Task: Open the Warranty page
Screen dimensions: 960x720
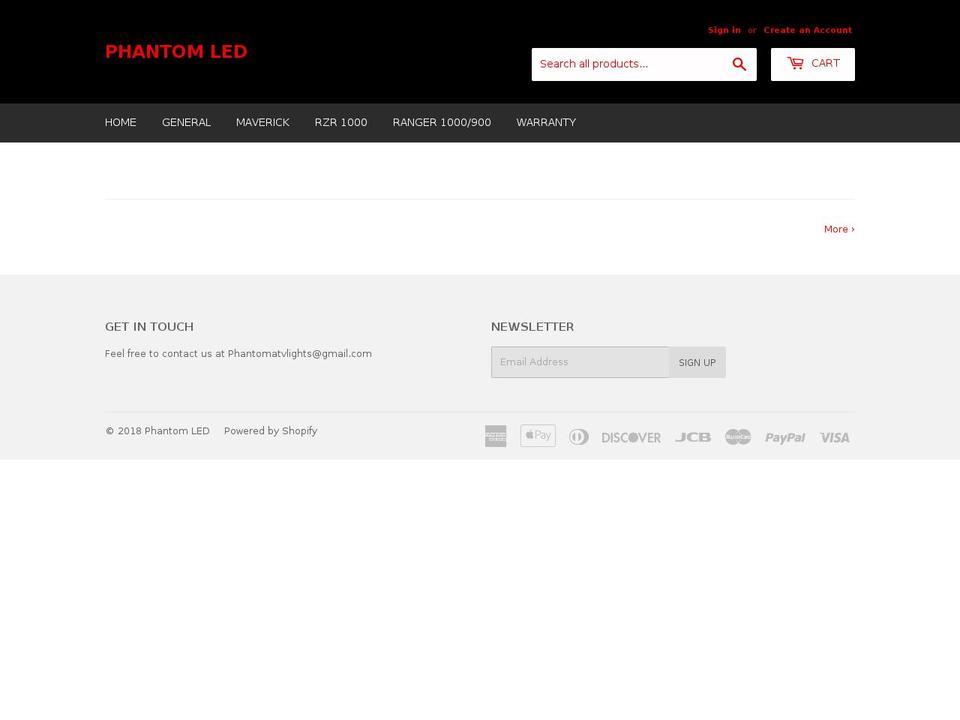Action: click(x=546, y=122)
